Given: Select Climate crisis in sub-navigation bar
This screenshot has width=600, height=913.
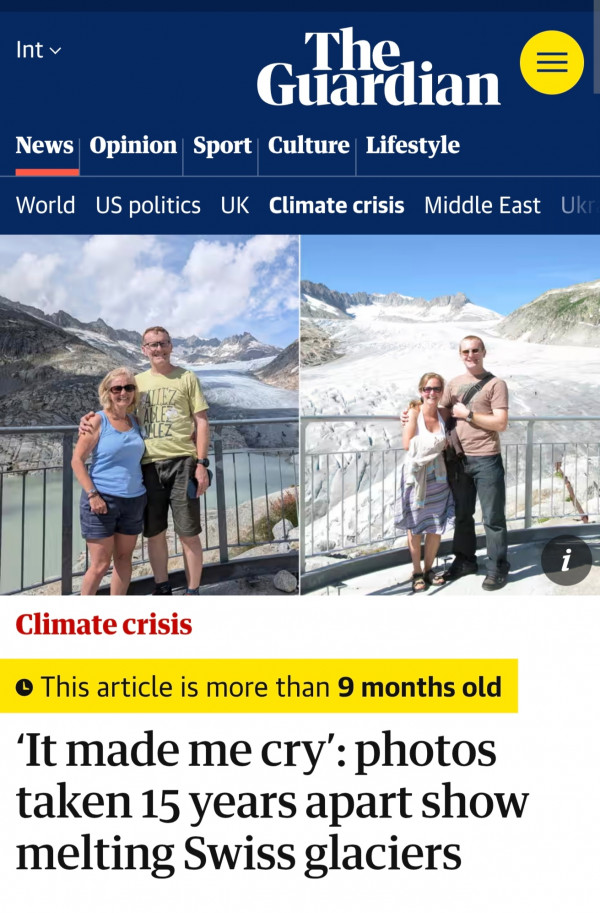Looking at the screenshot, I should point(337,206).
